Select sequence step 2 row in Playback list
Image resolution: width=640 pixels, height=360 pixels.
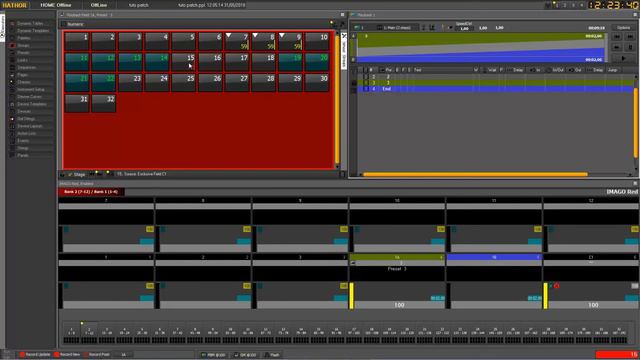point(496,77)
